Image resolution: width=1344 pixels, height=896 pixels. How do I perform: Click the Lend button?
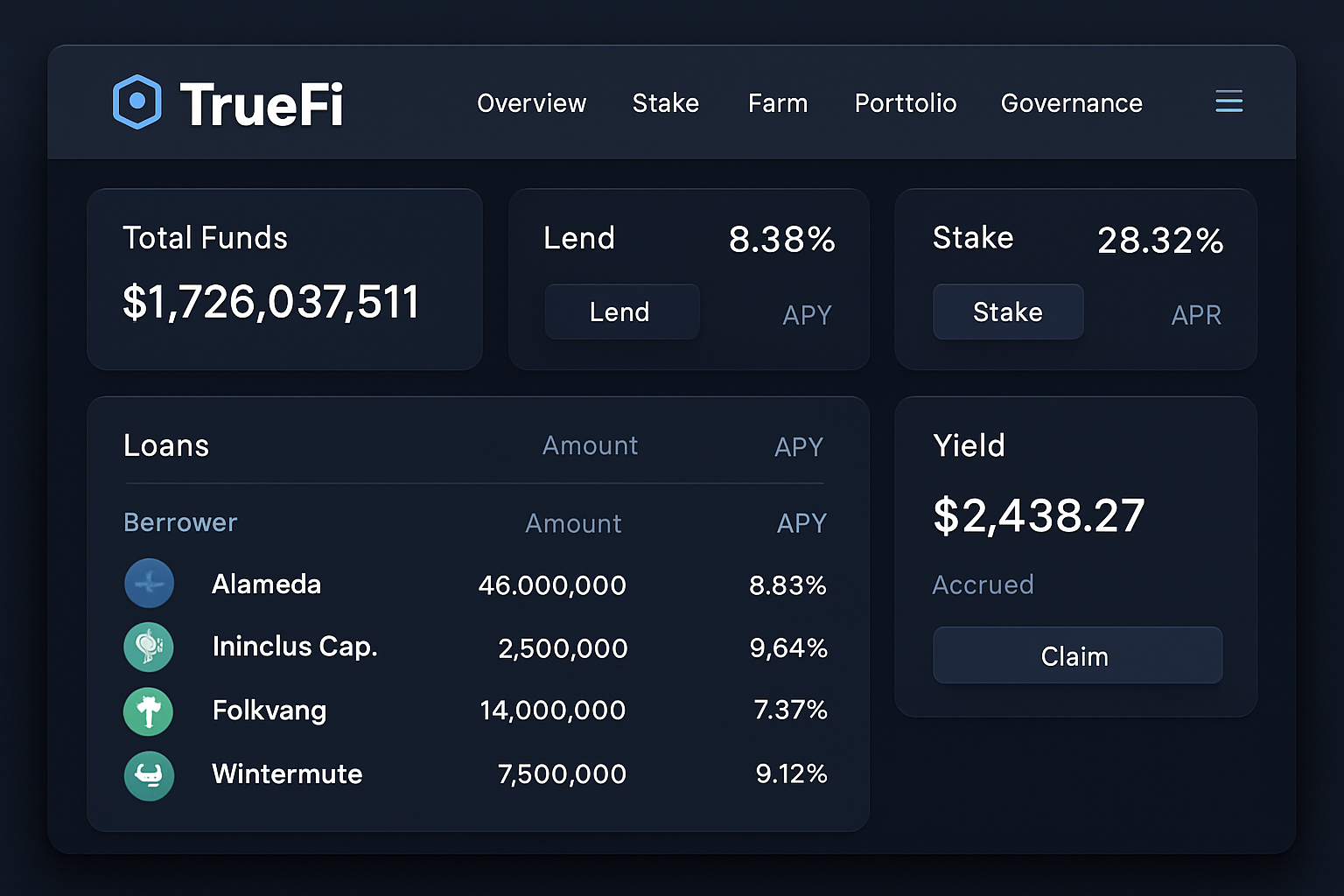(621, 311)
